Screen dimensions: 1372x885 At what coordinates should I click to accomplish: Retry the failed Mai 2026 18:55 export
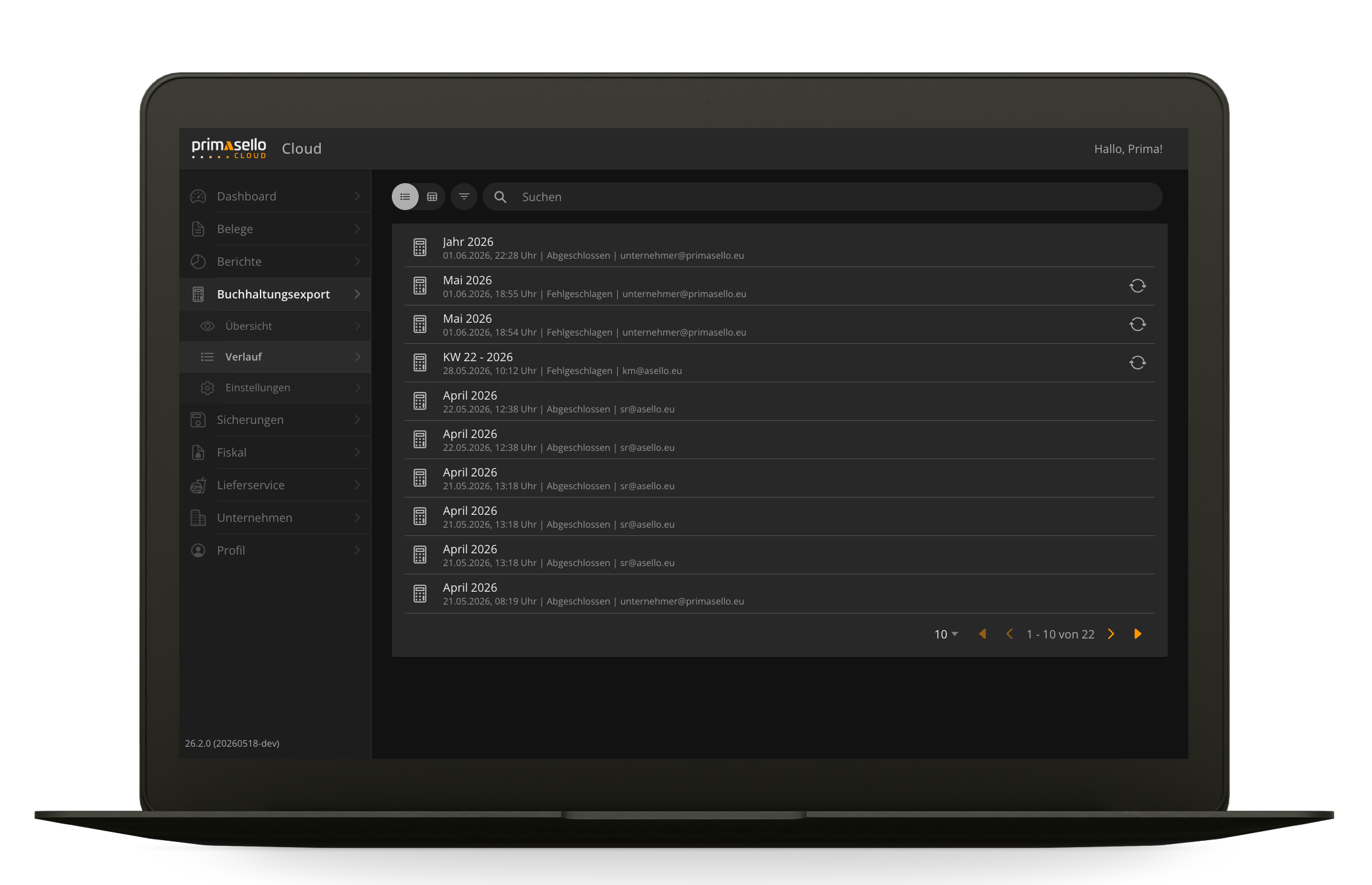click(x=1138, y=286)
